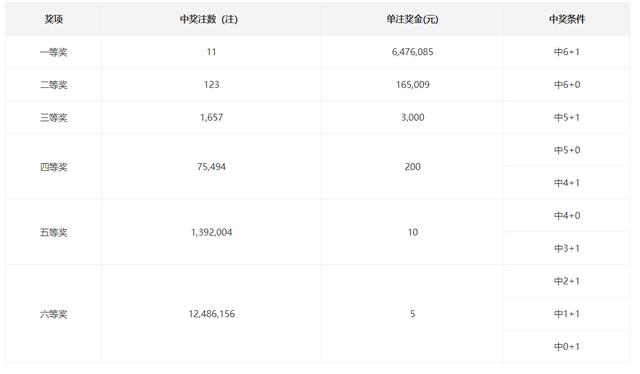Click the condition 中0+1

[567, 346]
